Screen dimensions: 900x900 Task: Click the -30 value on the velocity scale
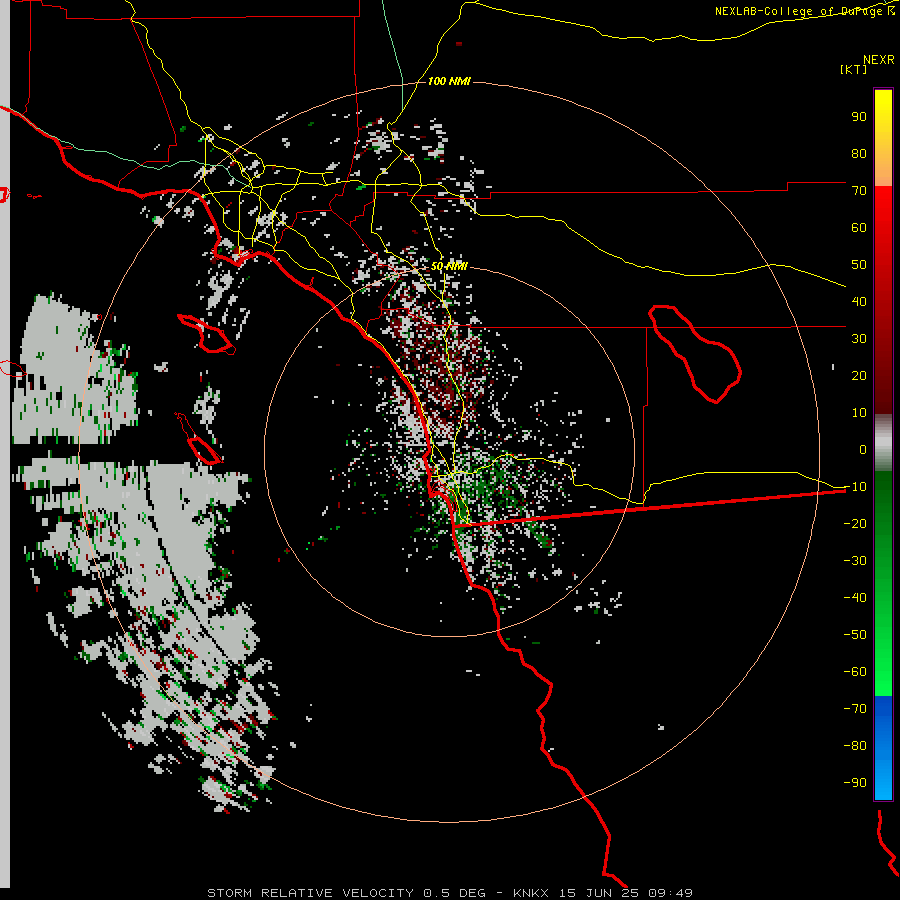point(855,561)
